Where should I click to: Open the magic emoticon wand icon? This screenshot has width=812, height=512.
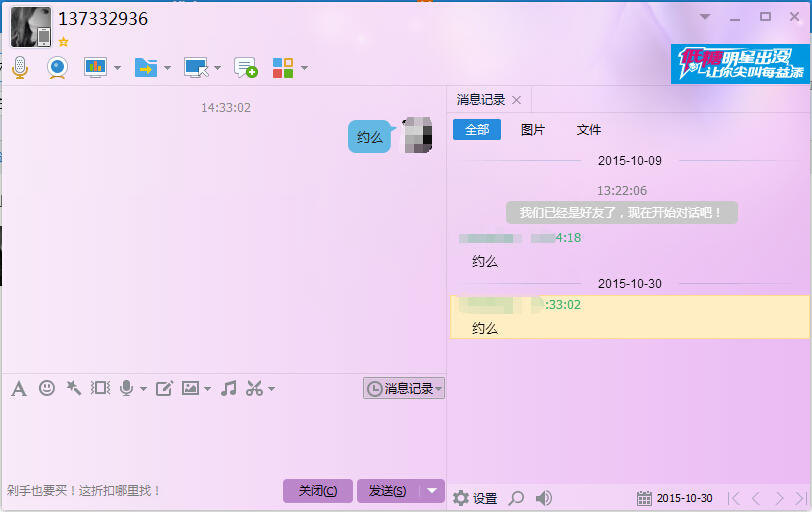click(74, 387)
